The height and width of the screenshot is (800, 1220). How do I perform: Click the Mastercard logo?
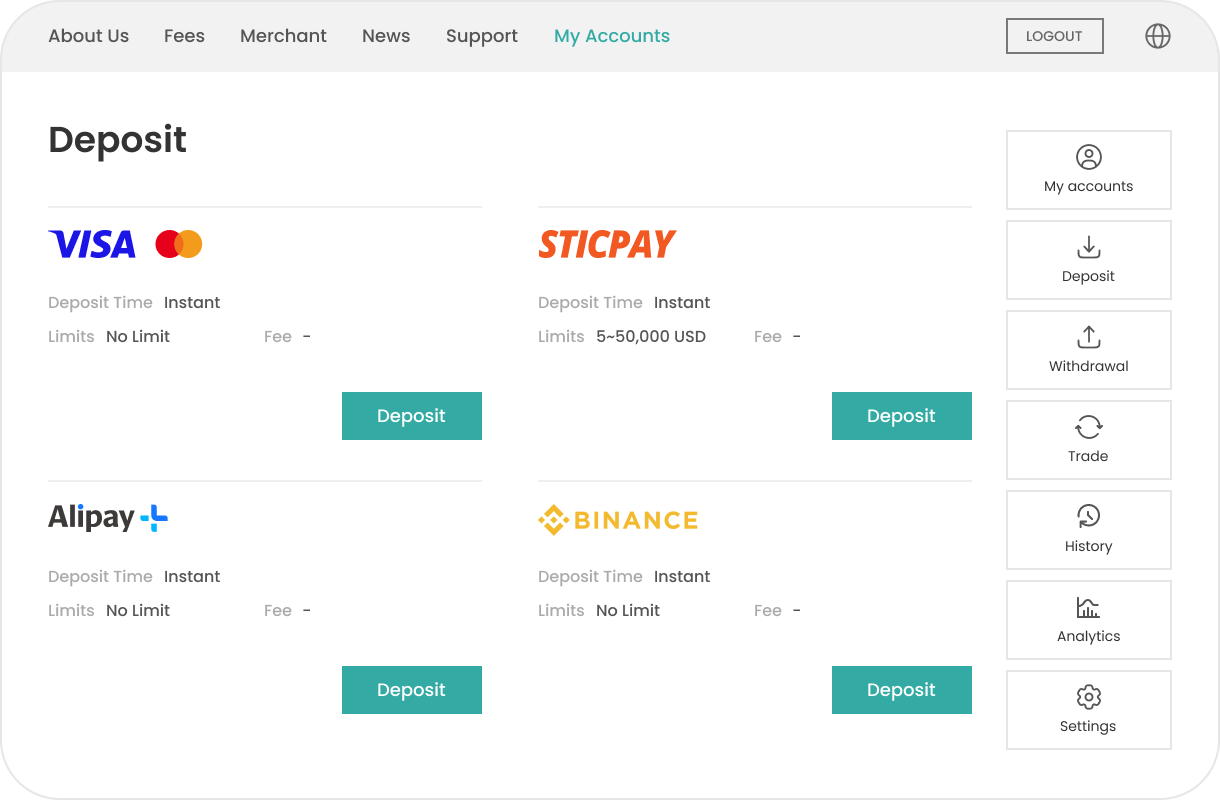point(179,244)
